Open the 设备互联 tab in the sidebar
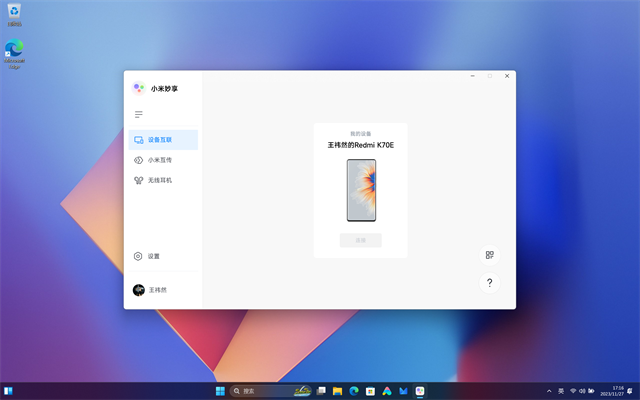Image resolution: width=640 pixels, height=400 pixels. point(163,140)
